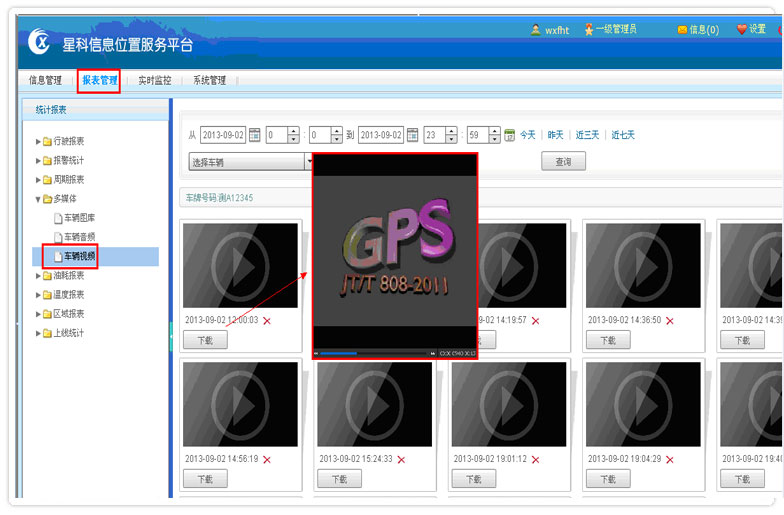The image size is (784, 515).
Task: Remove the 19:01:12 video with red X
Action: point(535,459)
